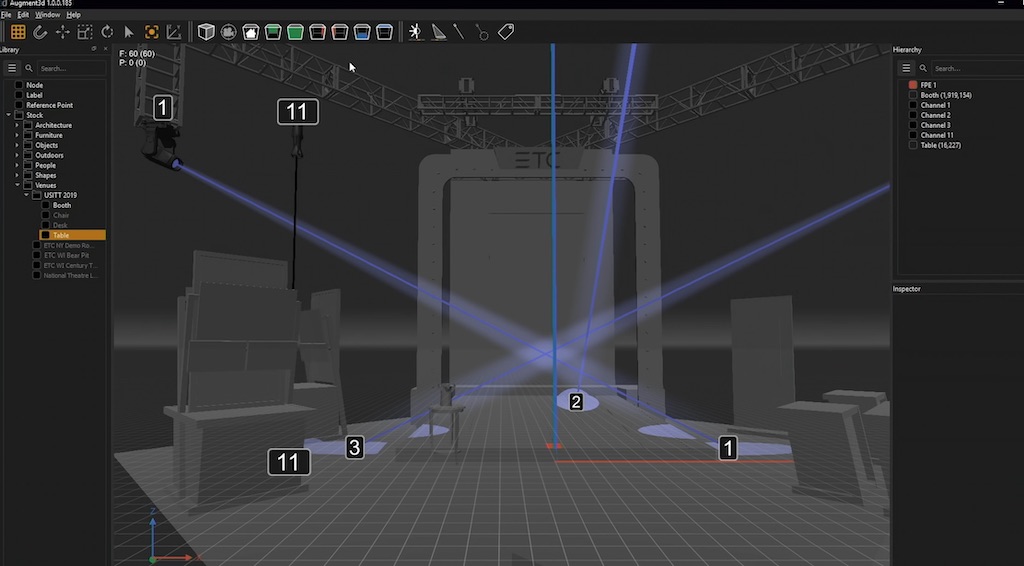Select the move arrows tool
This screenshot has height=566, width=1024.
click(x=62, y=32)
